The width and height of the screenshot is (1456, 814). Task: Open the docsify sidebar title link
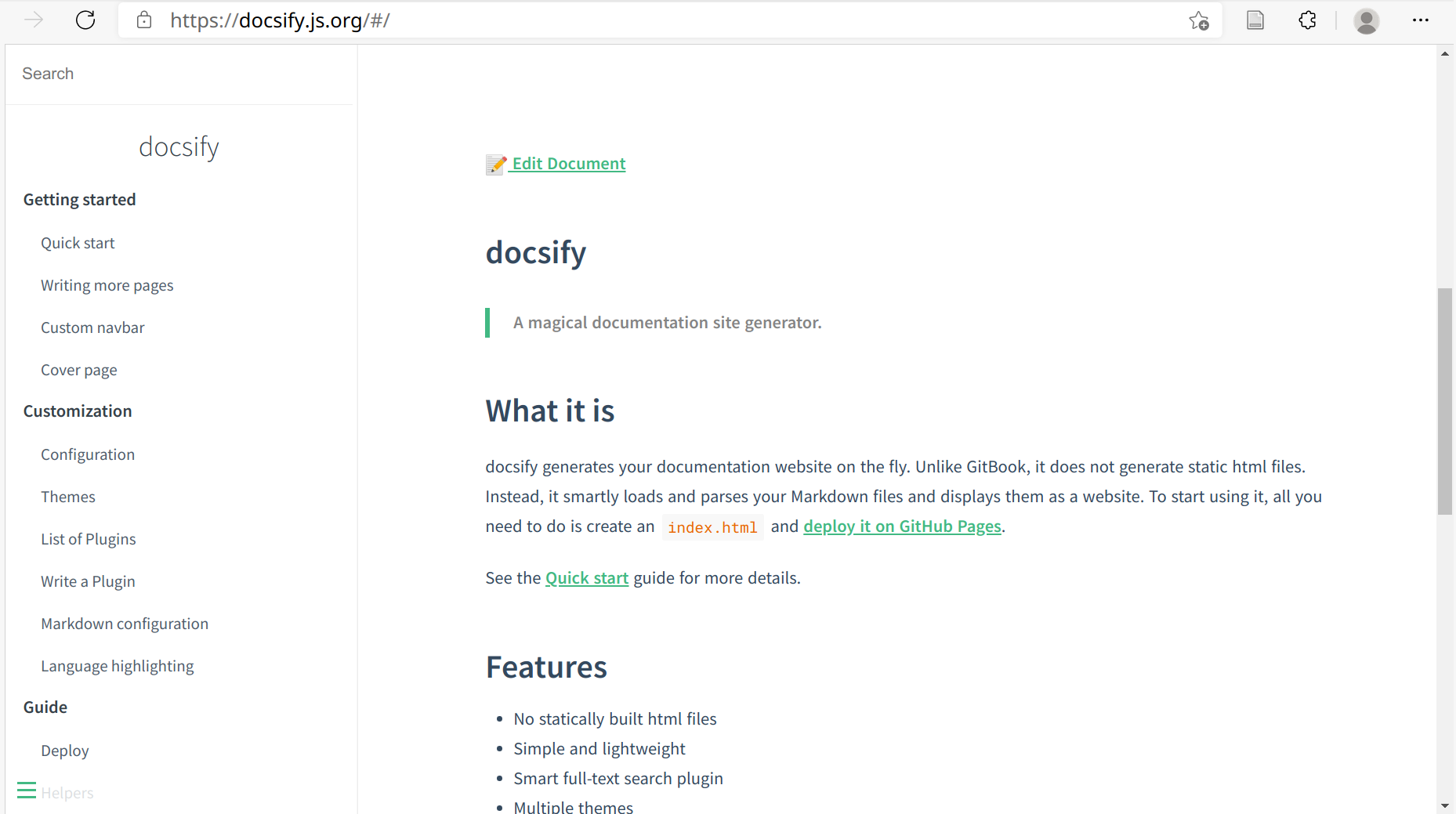[x=179, y=147]
